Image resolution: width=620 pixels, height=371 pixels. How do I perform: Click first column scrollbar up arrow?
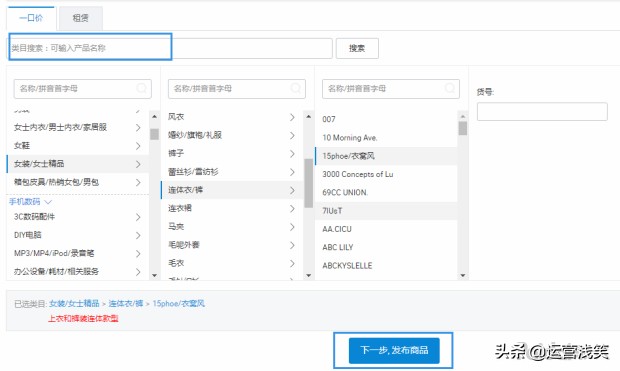click(x=154, y=116)
